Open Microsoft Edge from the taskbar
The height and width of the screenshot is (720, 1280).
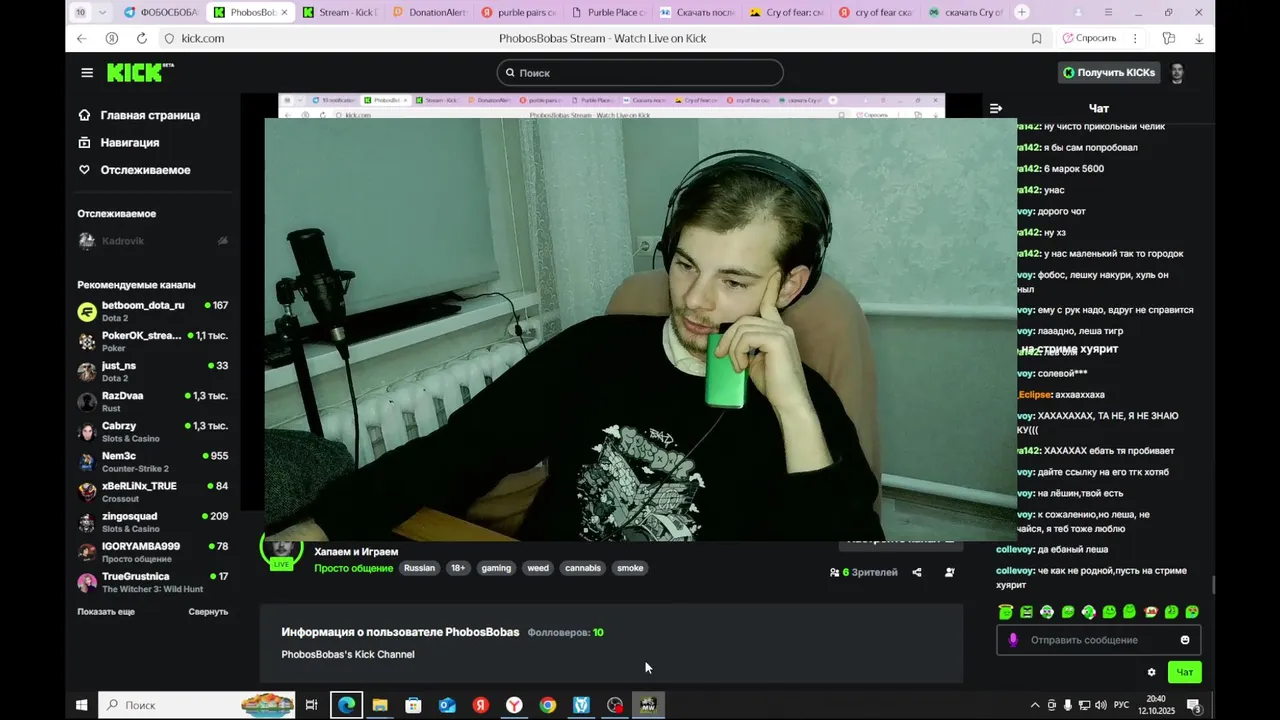[x=346, y=705]
